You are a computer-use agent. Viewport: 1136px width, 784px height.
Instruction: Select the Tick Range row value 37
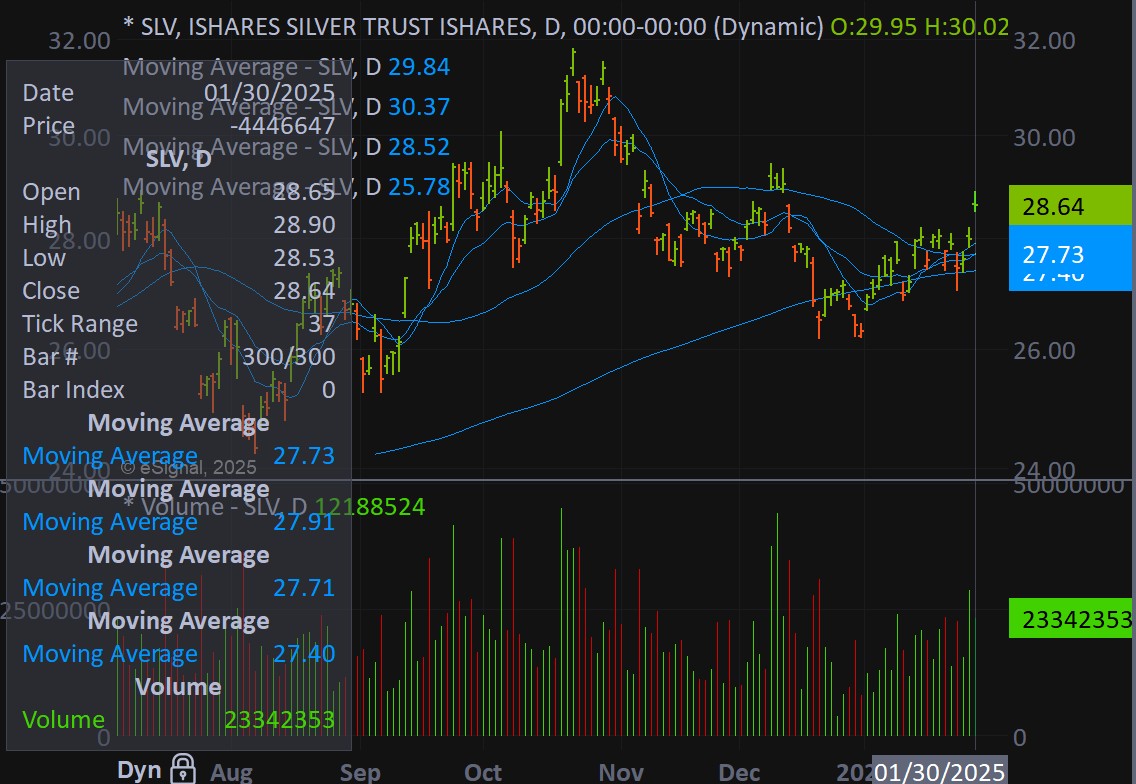(322, 323)
